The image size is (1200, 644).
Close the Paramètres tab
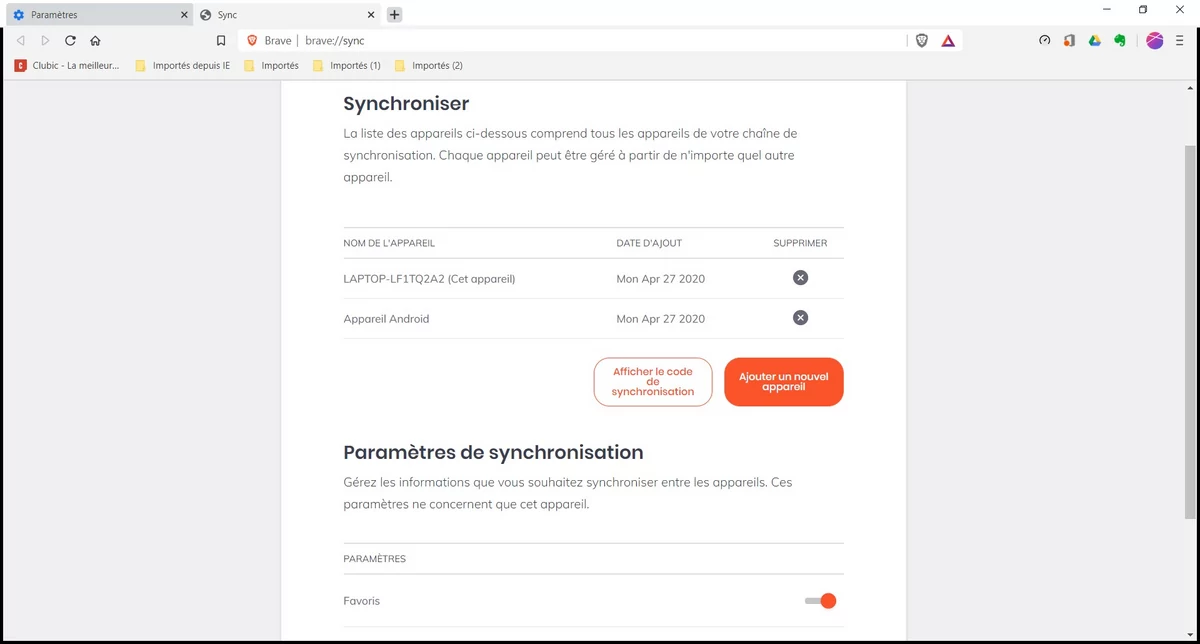pos(184,15)
